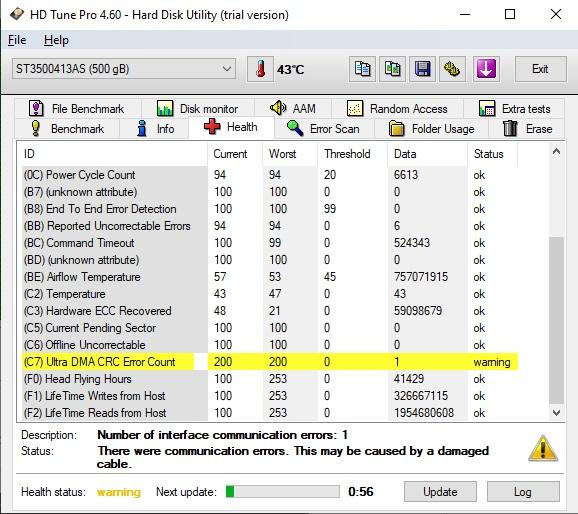The width and height of the screenshot is (578, 514).
Task: Open the AAM tab
Action: click(293, 109)
